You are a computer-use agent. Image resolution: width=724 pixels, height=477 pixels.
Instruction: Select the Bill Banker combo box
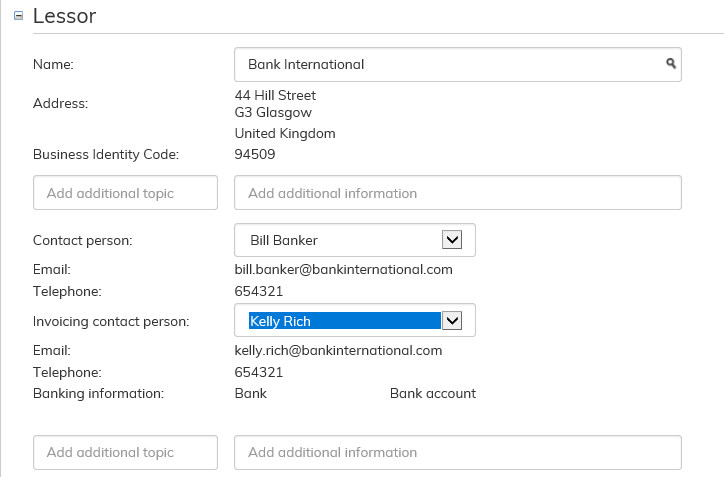(x=340, y=240)
